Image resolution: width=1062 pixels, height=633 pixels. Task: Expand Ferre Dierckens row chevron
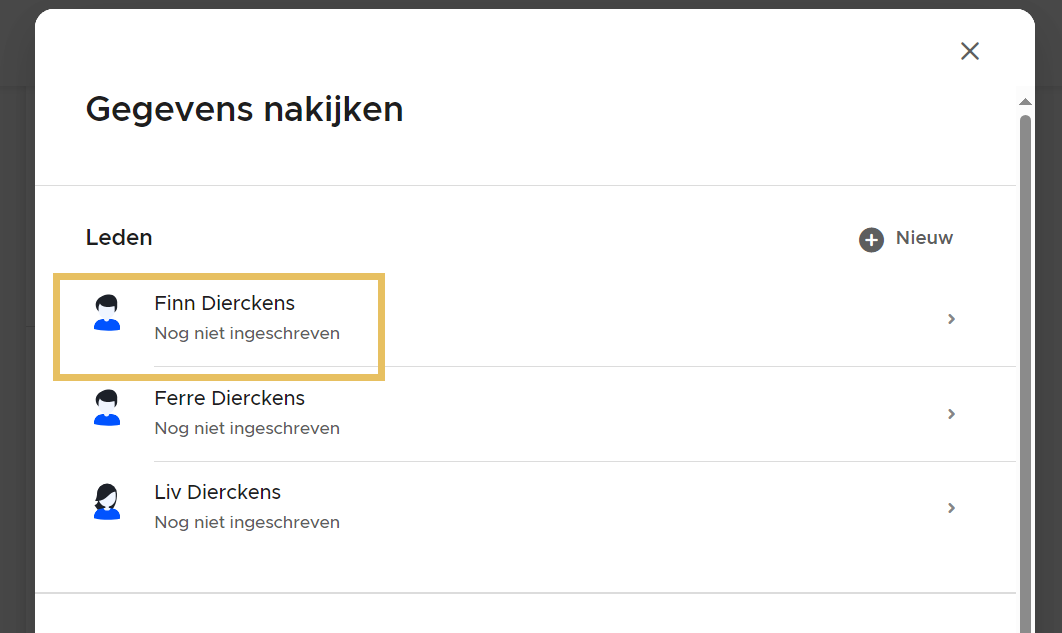tap(951, 414)
